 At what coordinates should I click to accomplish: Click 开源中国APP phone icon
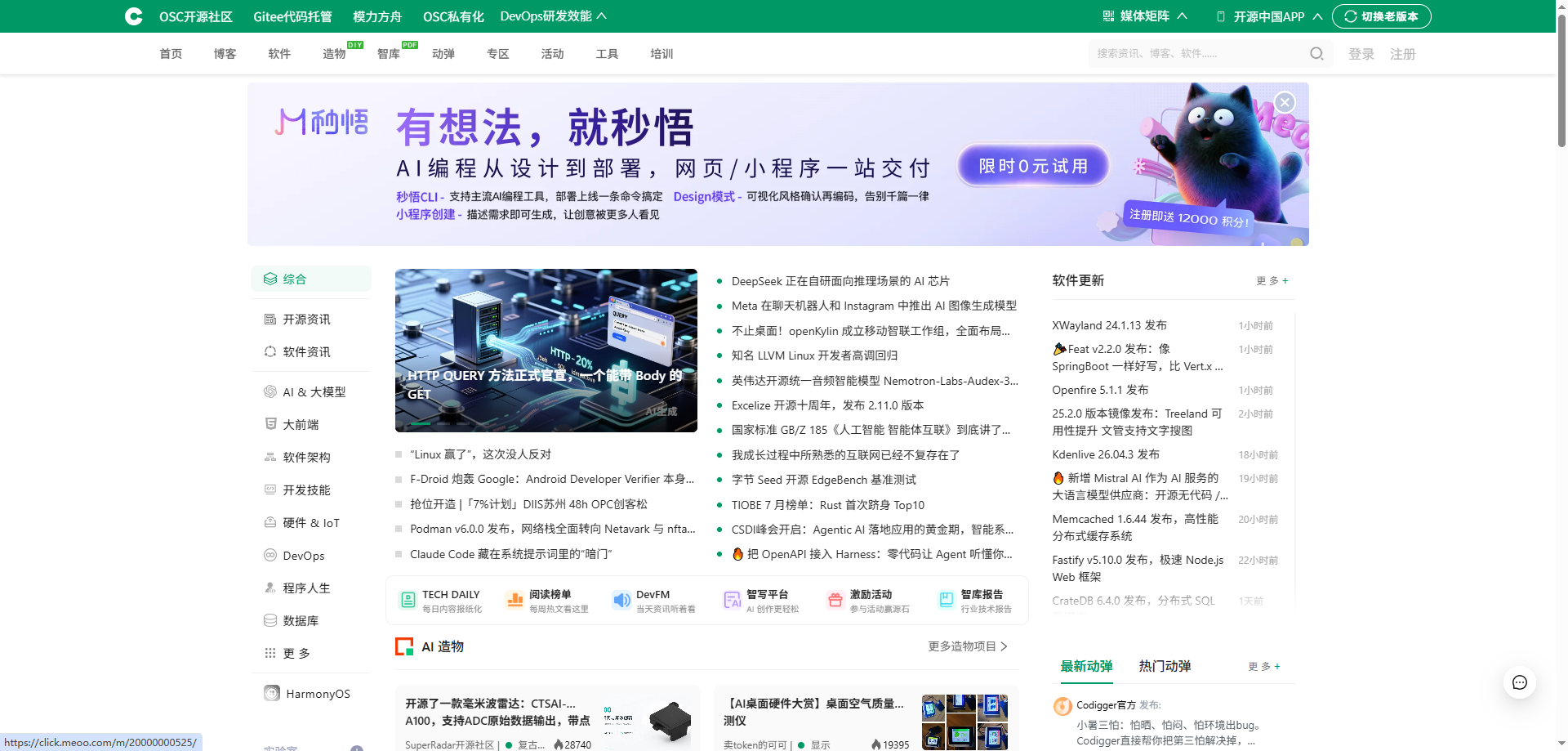pyautogui.click(x=1221, y=16)
